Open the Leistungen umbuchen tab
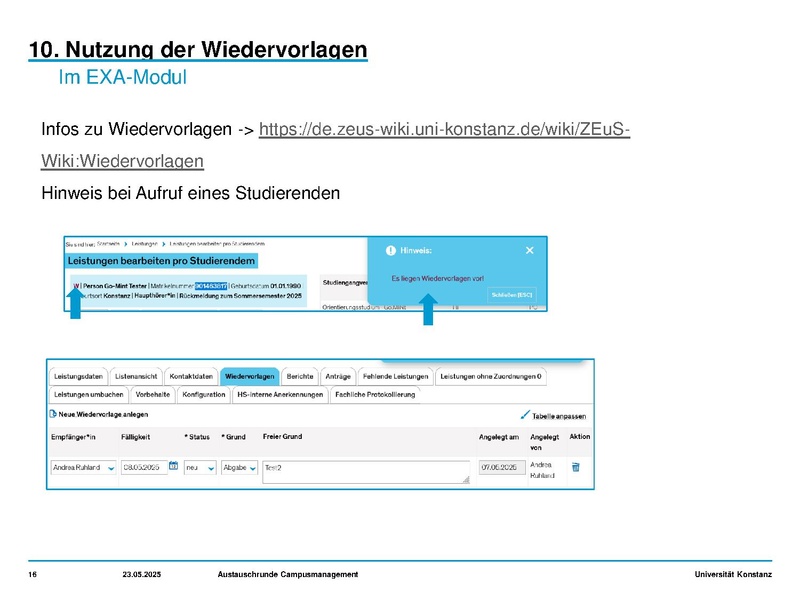The height and width of the screenshot is (600, 800). [89, 395]
